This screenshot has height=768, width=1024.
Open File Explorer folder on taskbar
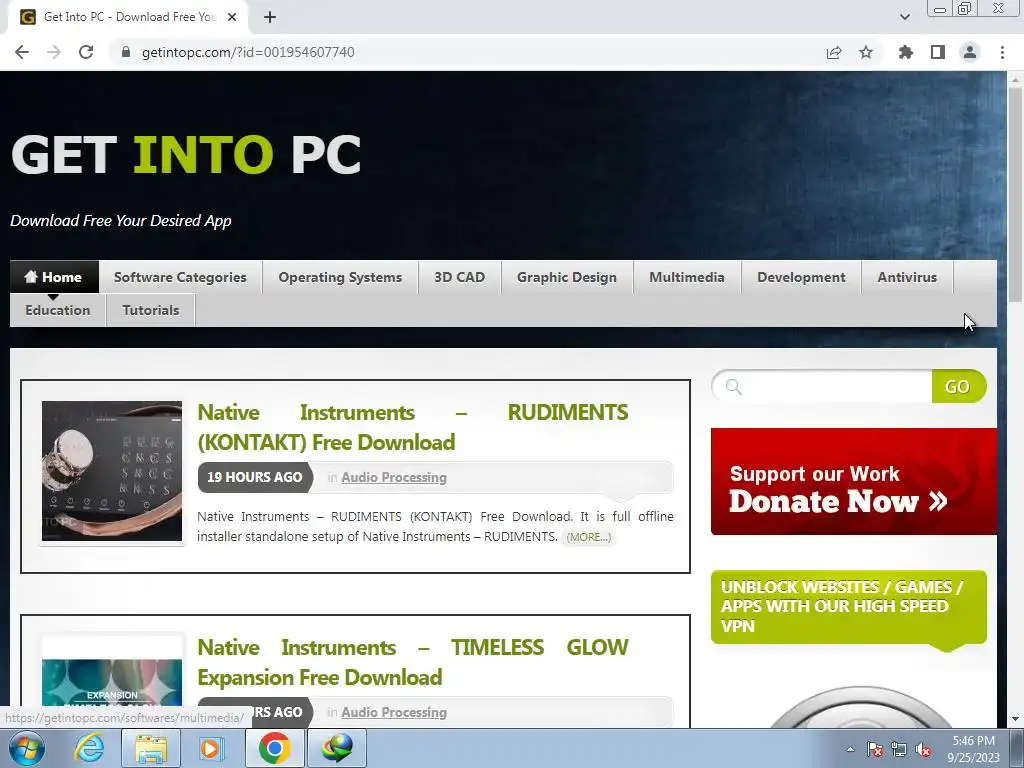coord(151,748)
